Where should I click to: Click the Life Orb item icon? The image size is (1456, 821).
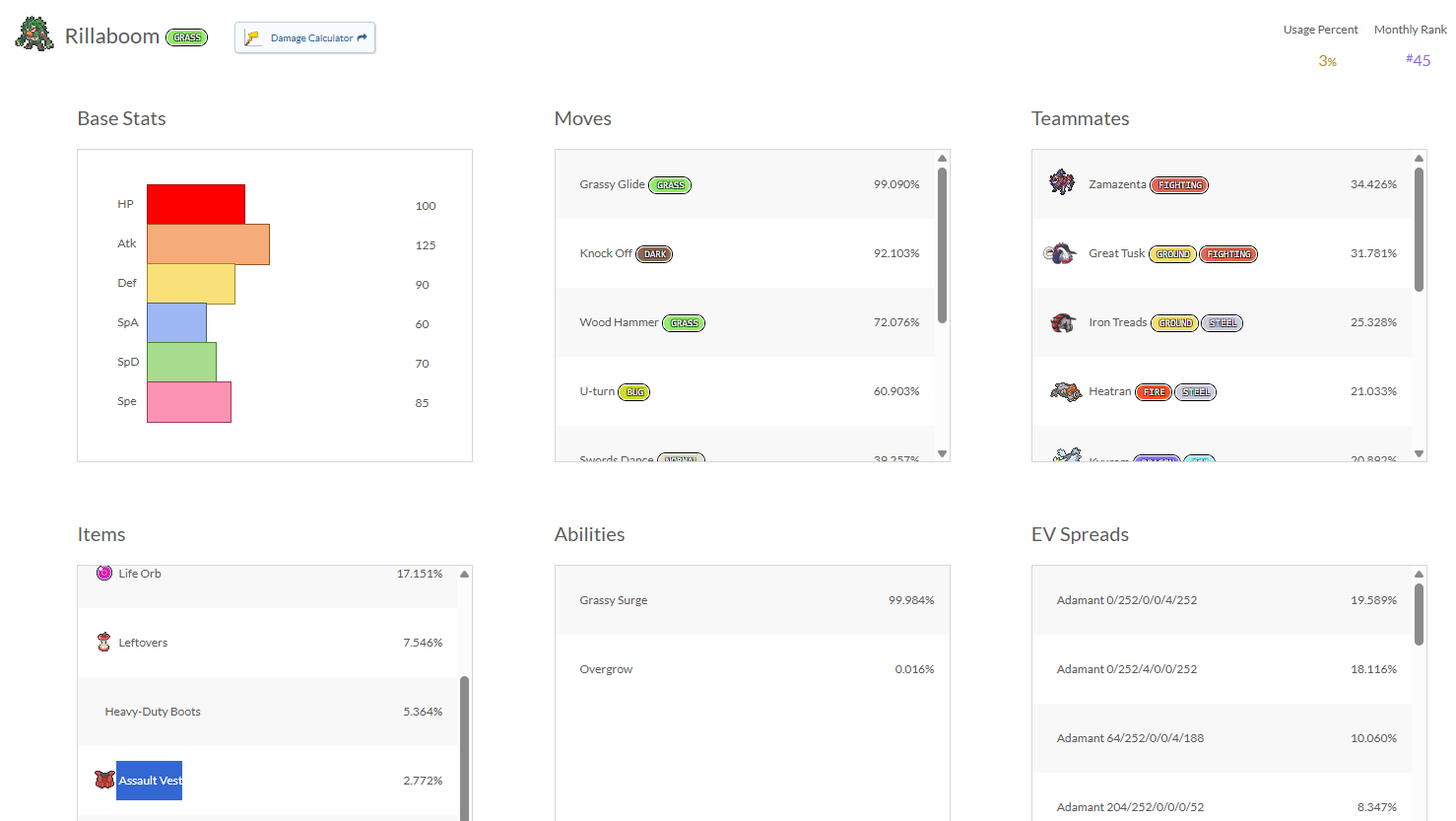(104, 573)
